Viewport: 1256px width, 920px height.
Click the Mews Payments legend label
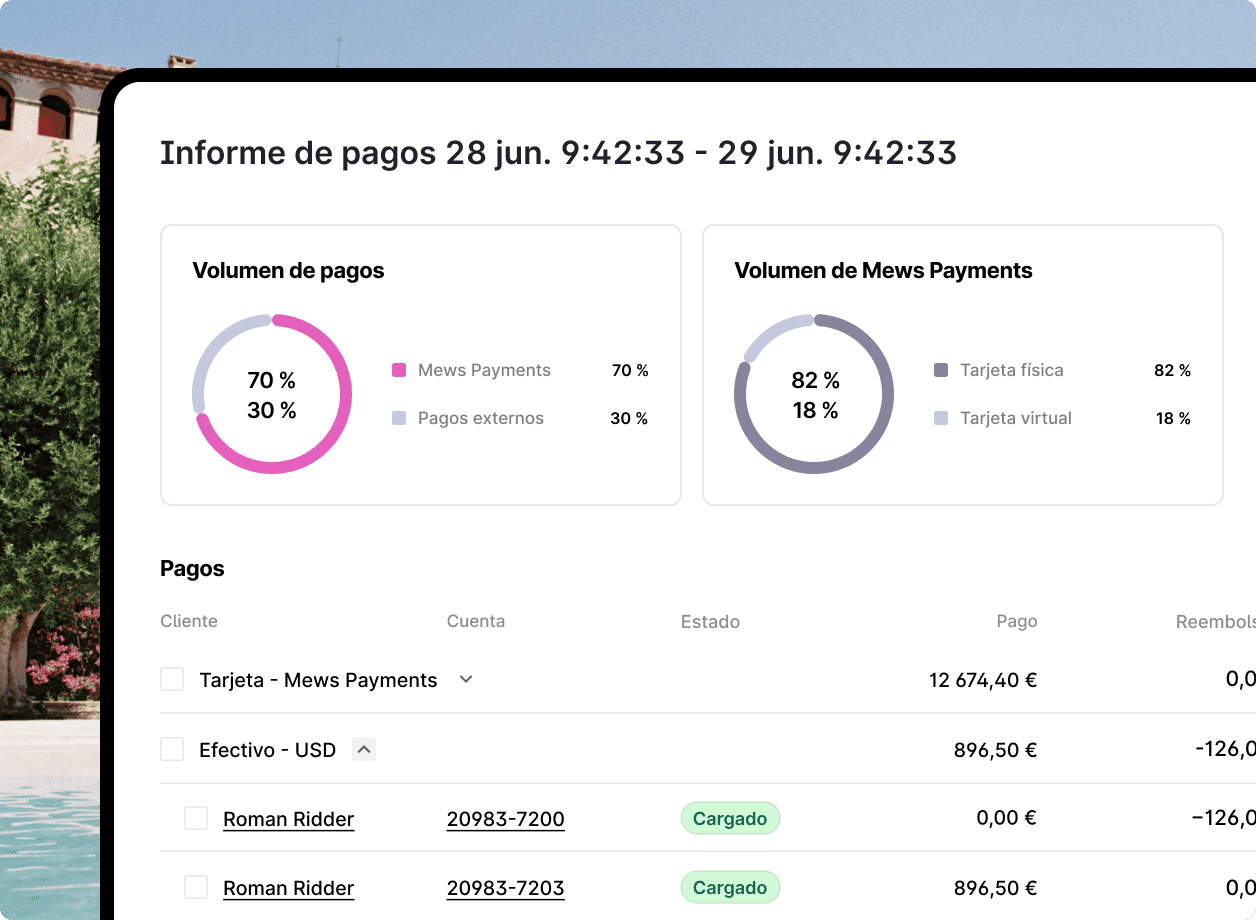click(x=484, y=370)
